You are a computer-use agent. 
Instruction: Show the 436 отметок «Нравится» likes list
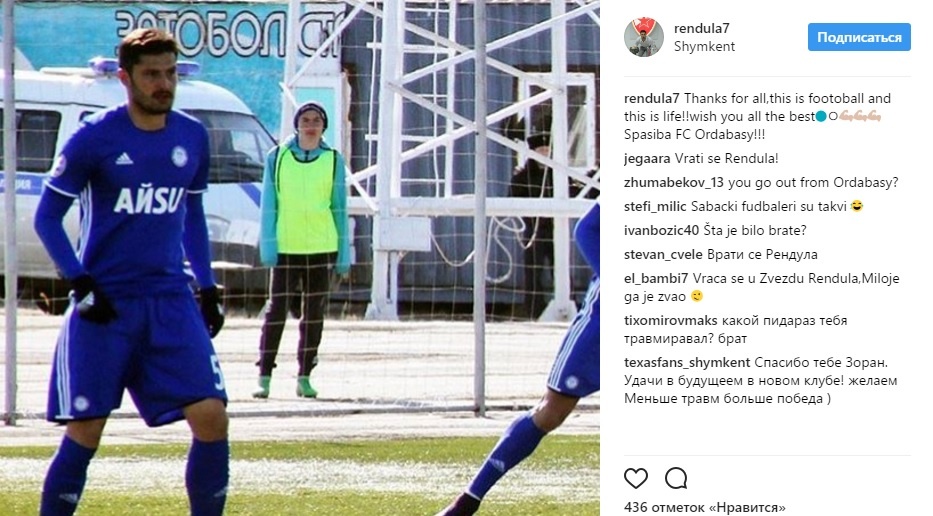(x=705, y=508)
